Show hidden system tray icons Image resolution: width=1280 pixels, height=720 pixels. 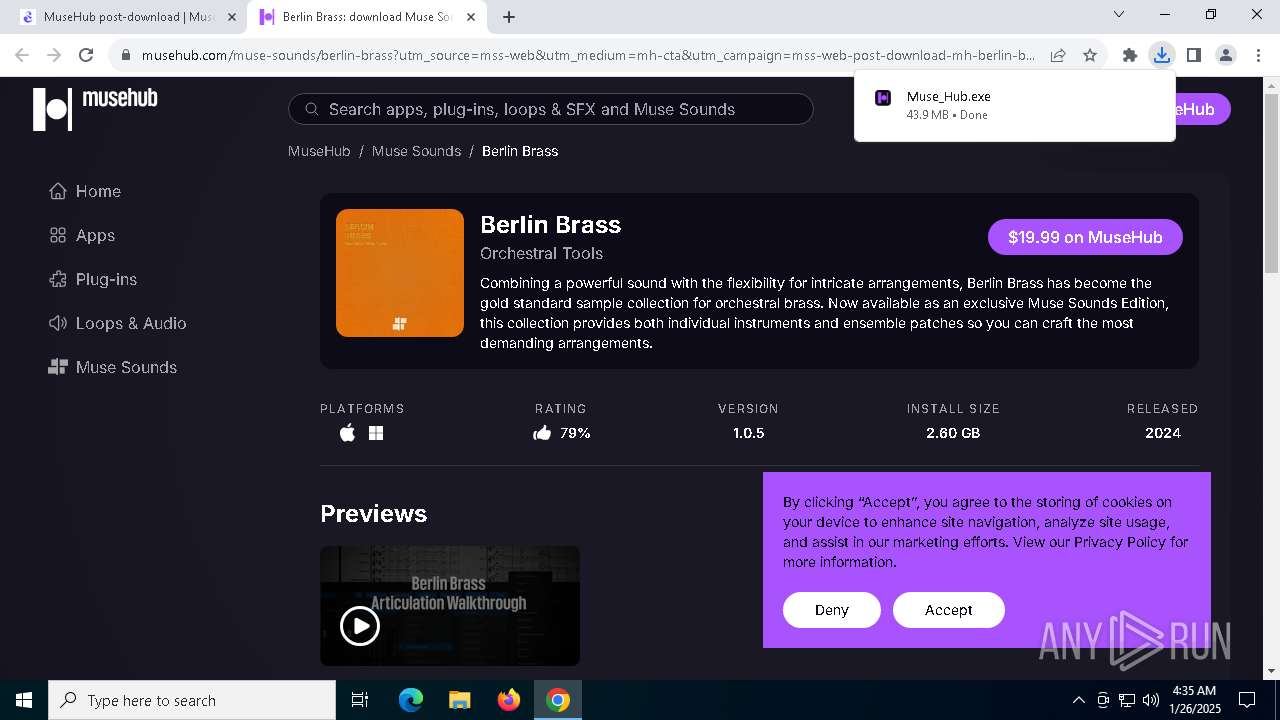(1078, 700)
